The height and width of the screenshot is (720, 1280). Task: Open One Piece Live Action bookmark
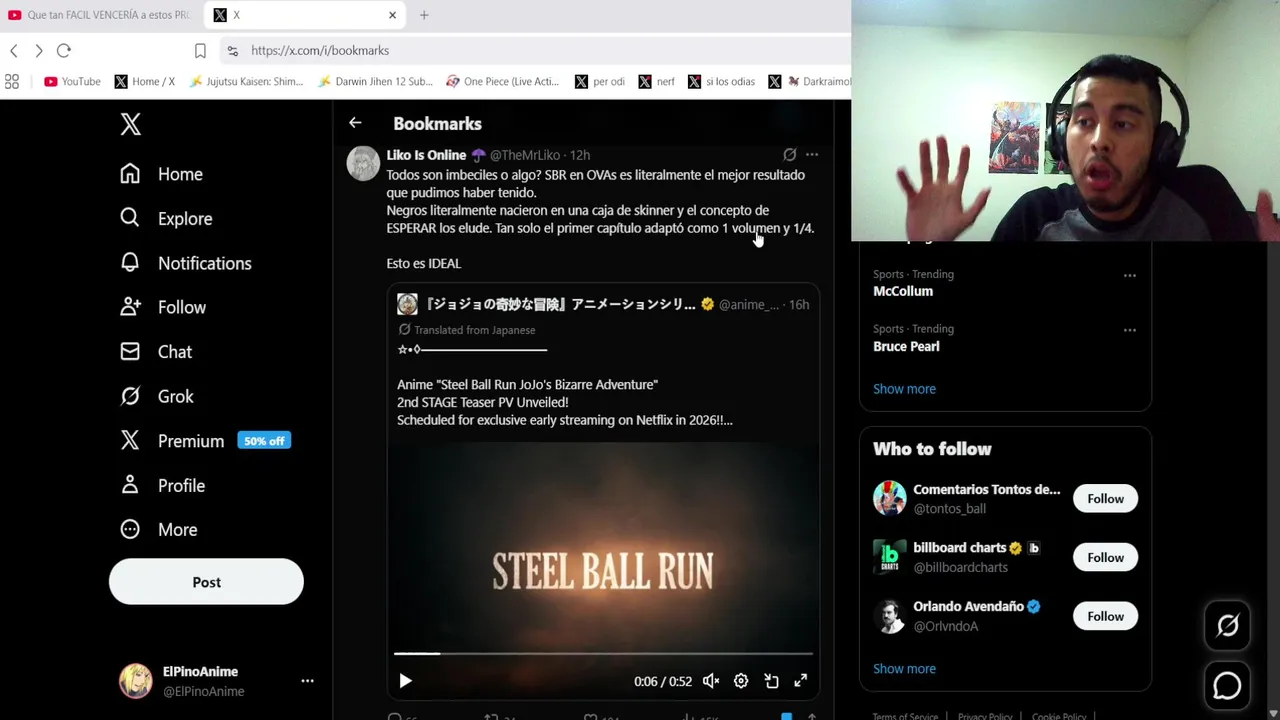[x=503, y=81]
